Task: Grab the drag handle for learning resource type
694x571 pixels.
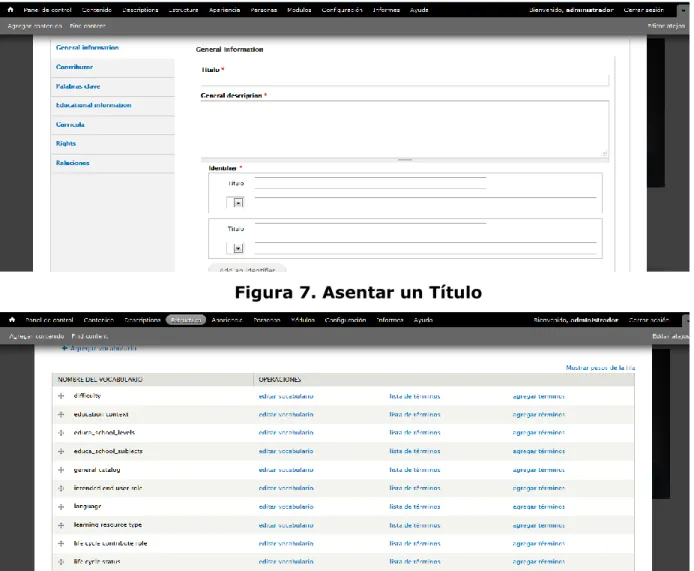Action: pos(61,525)
